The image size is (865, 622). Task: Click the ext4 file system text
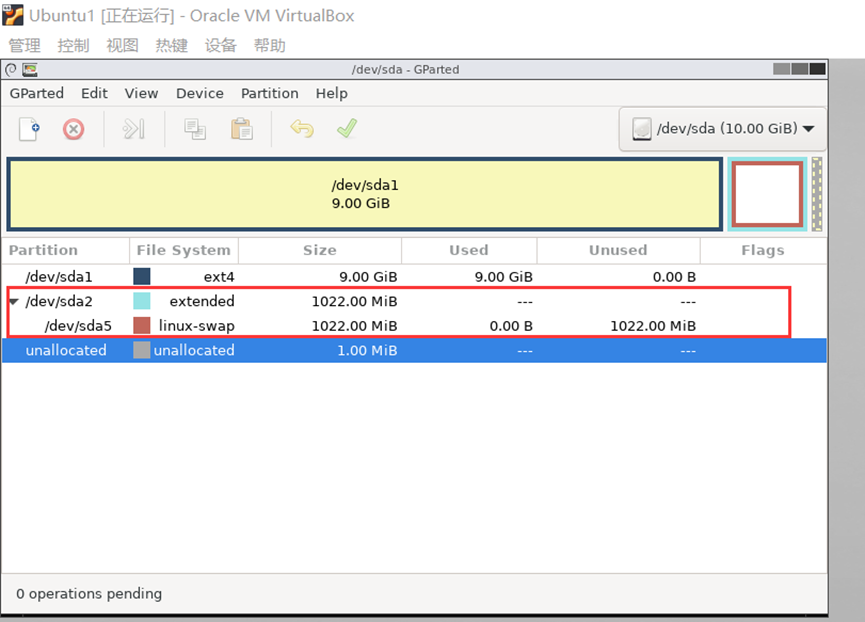pos(219,277)
